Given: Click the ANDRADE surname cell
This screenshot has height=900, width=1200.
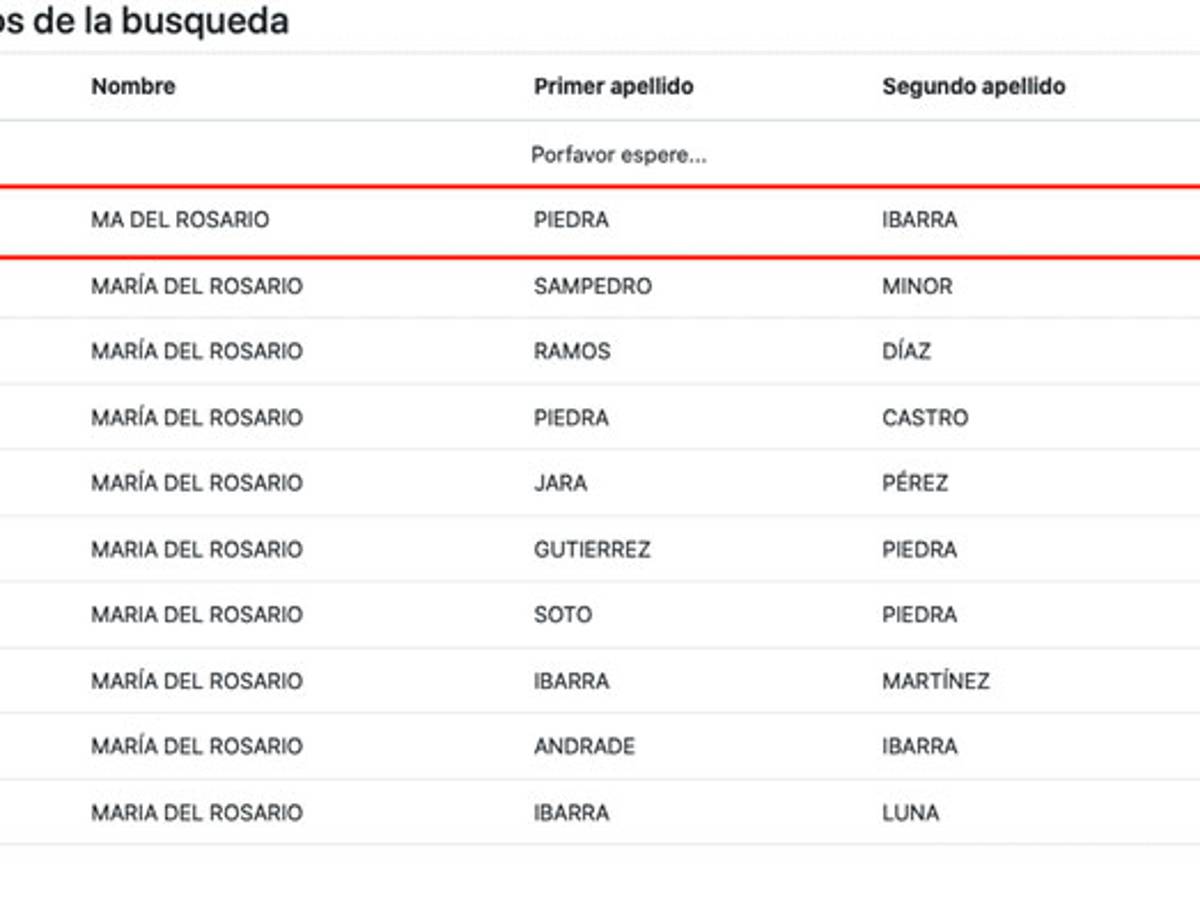Looking at the screenshot, I should (x=584, y=746).
